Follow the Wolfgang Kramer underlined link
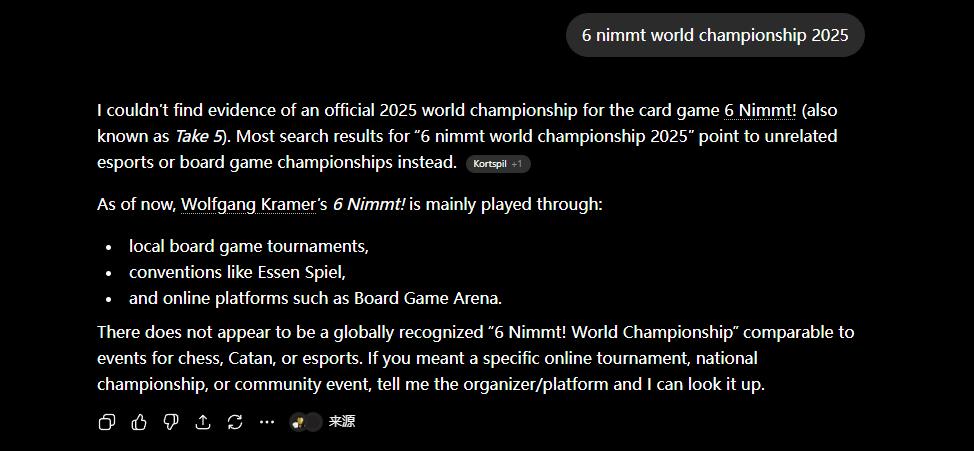Screen dimensions: 974x451 [248, 204]
